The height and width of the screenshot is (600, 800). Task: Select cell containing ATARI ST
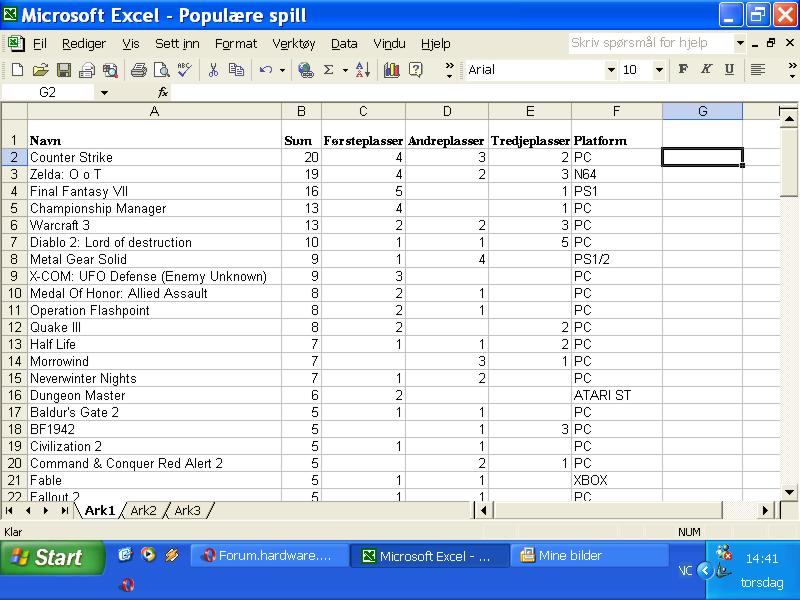(x=617, y=395)
